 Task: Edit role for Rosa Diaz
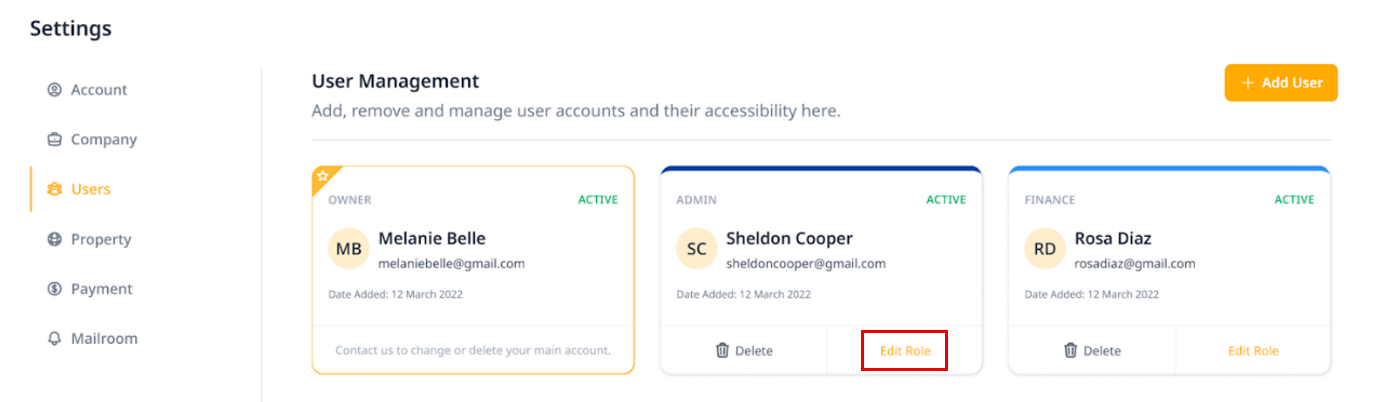(1253, 351)
